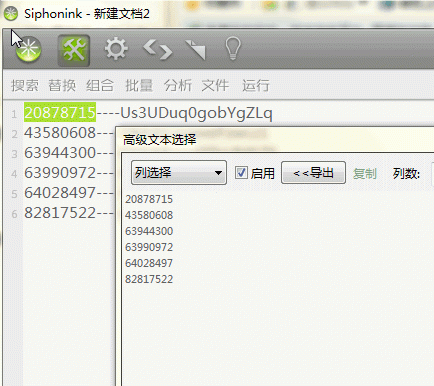This screenshot has height=386, width=434.
Task: Toggle the 启用 checkbox
Action: click(241, 173)
